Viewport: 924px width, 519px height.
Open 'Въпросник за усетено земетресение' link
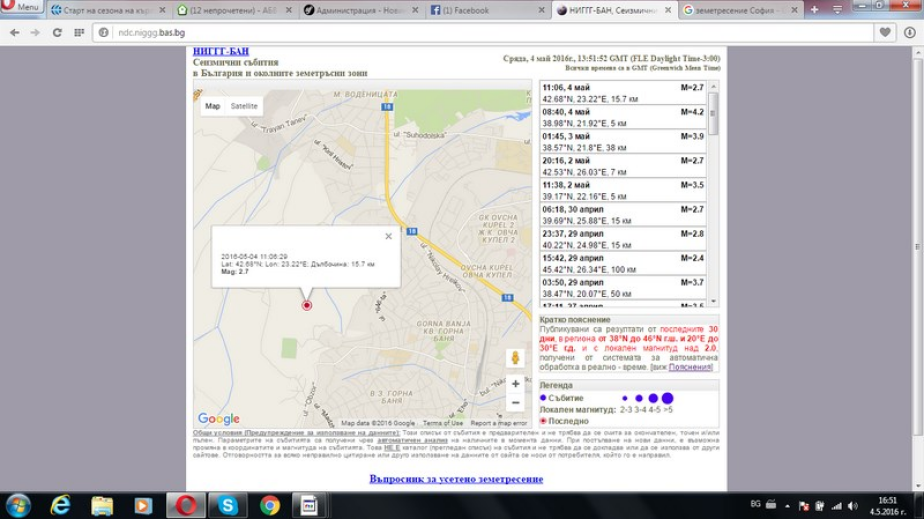coord(456,479)
